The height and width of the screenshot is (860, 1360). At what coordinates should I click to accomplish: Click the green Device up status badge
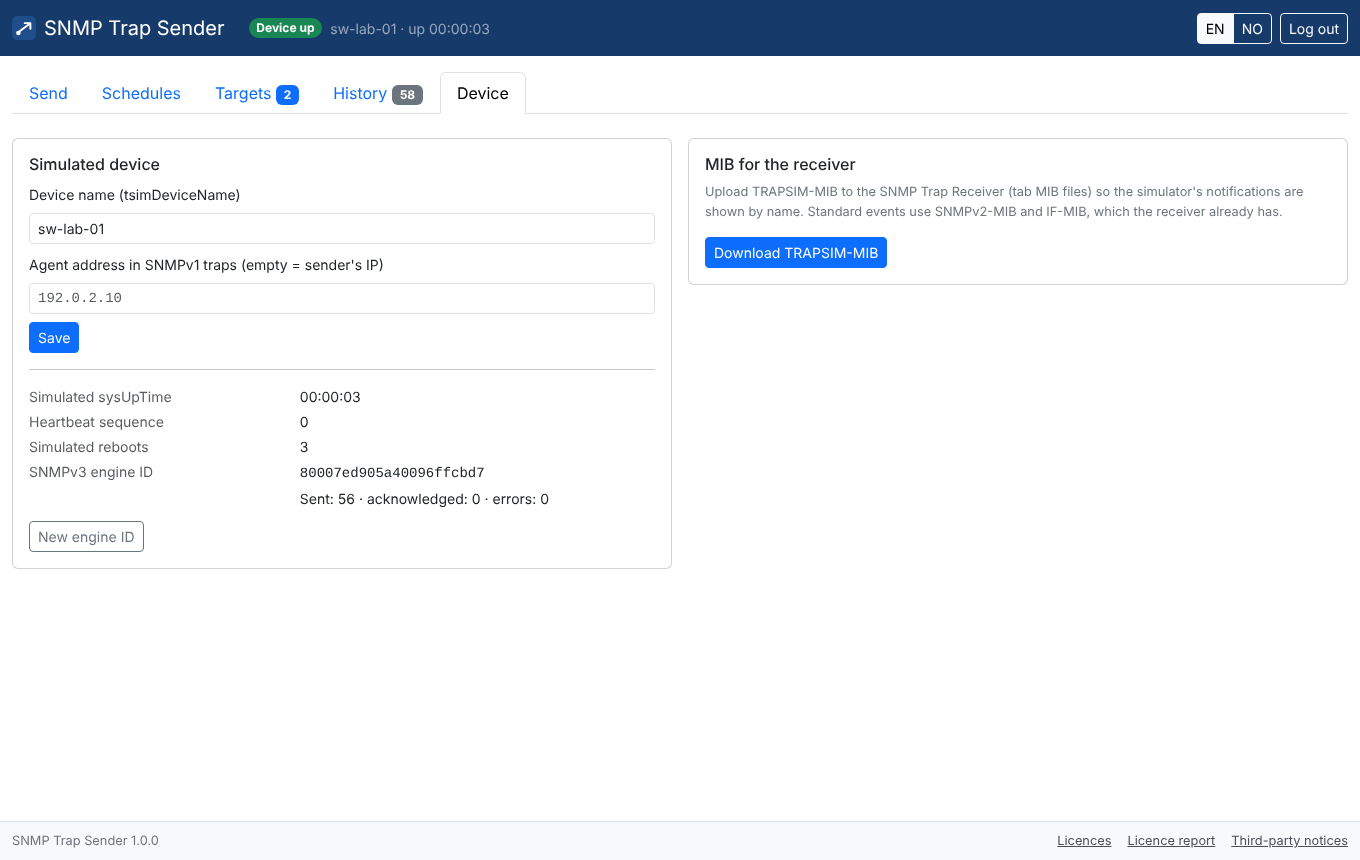[x=285, y=28]
